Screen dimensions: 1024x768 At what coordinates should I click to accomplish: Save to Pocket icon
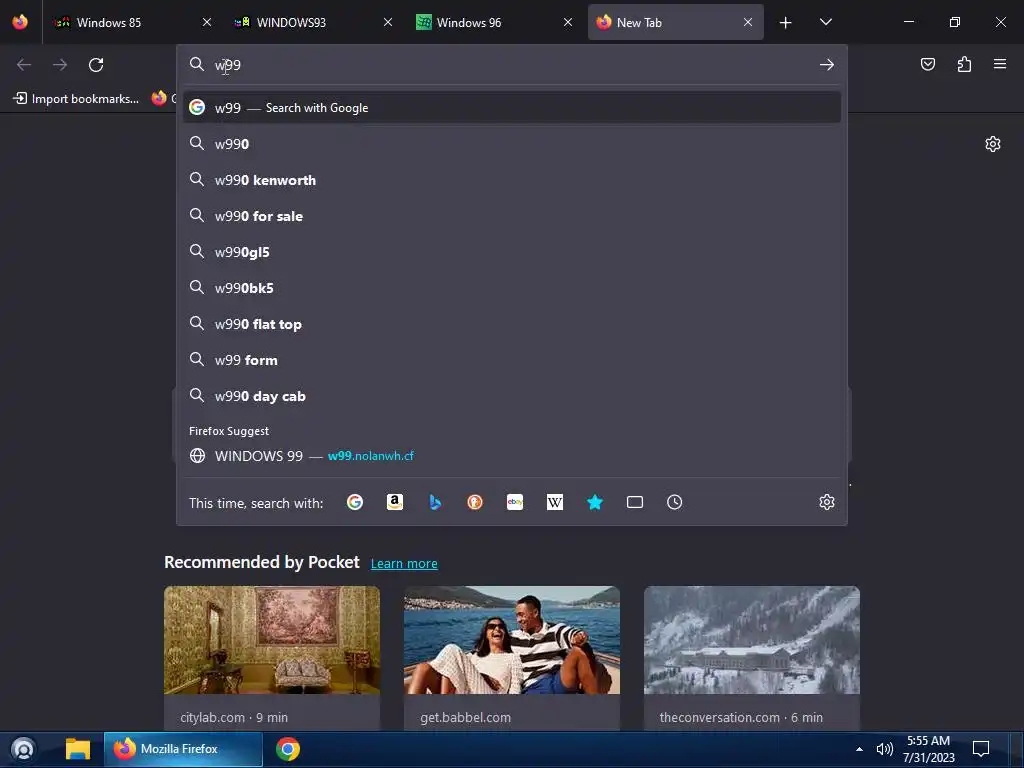(x=927, y=64)
